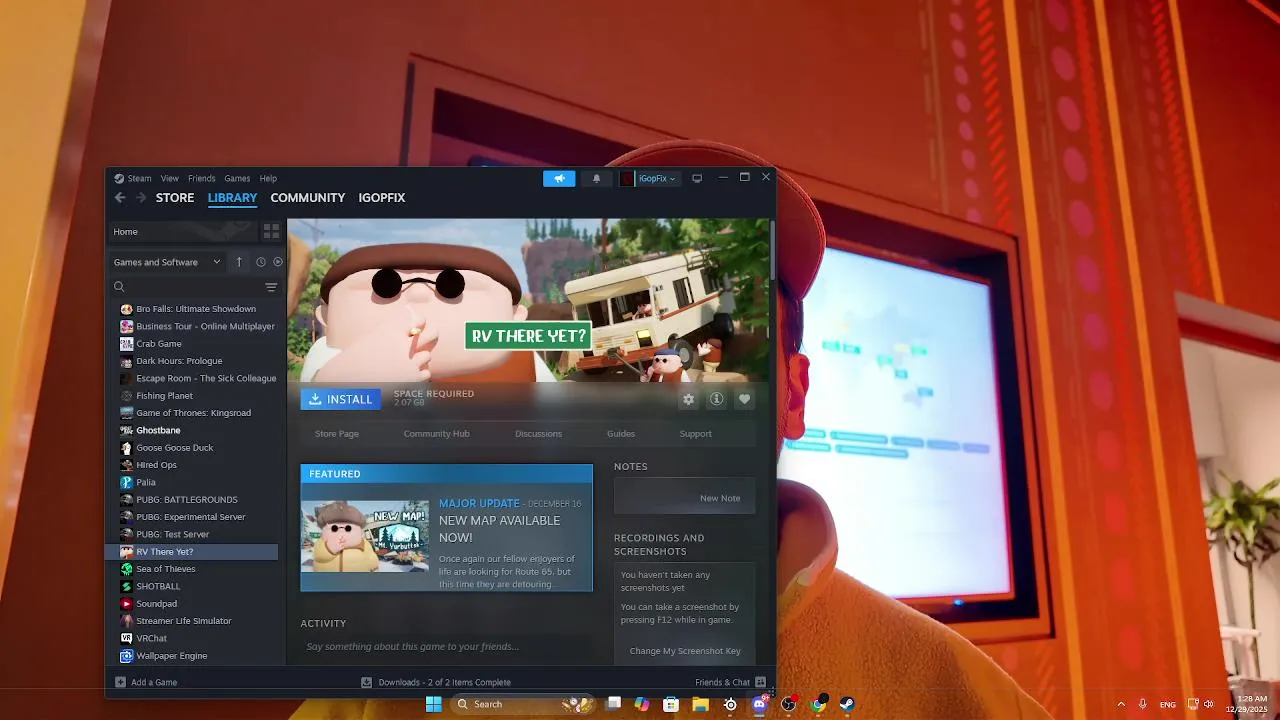Open the Steam notifications bell
Viewport: 1280px width, 720px height.
(597, 178)
